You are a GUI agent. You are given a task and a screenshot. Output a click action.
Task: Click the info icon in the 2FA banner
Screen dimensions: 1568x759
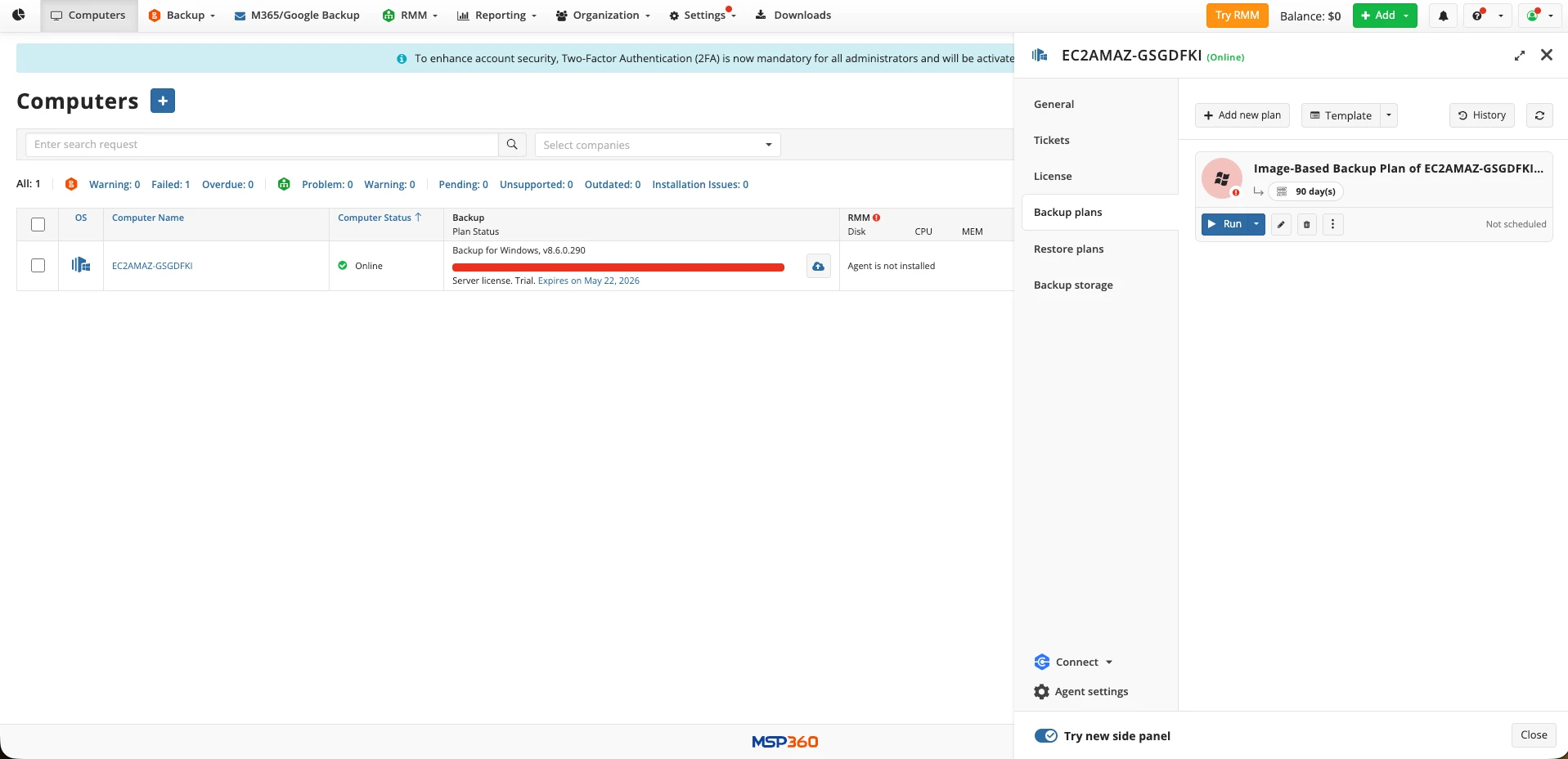402,59
